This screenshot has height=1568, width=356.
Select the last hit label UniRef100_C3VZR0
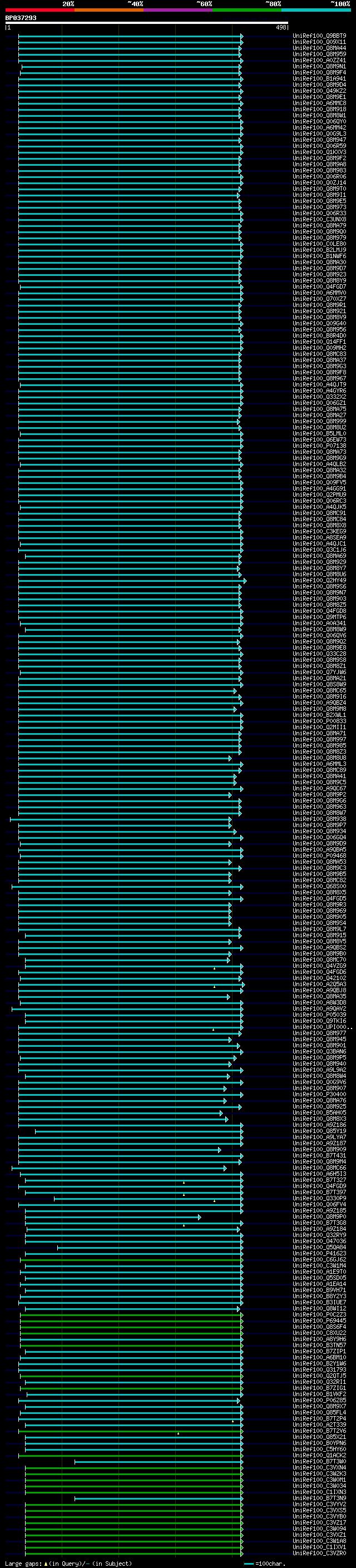(x=319, y=1554)
